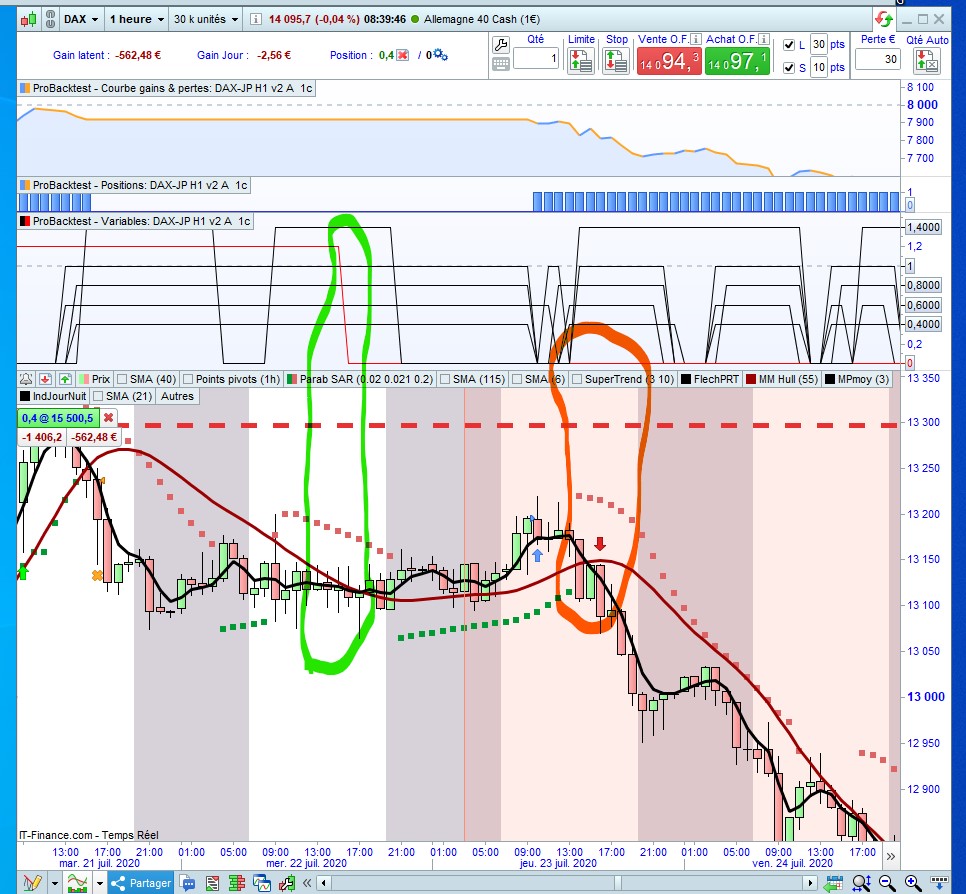
Task: Zoom in the chart horizontally
Action: point(912,882)
